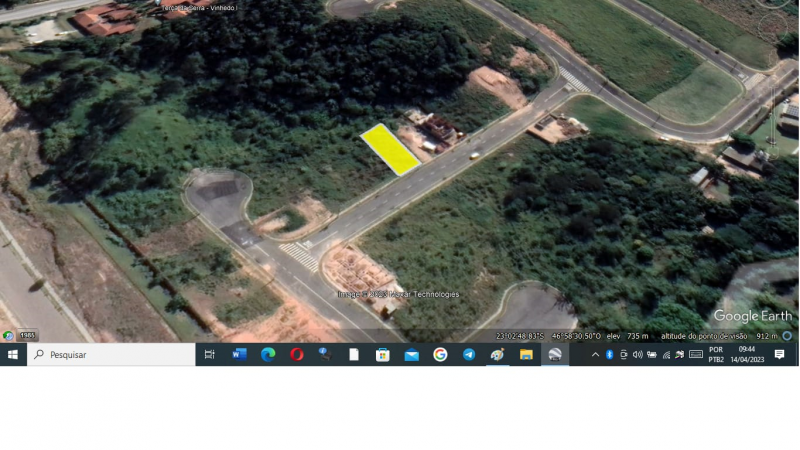Launch Microsoft Word from the taskbar
This screenshot has width=800, height=450.
[239, 355]
